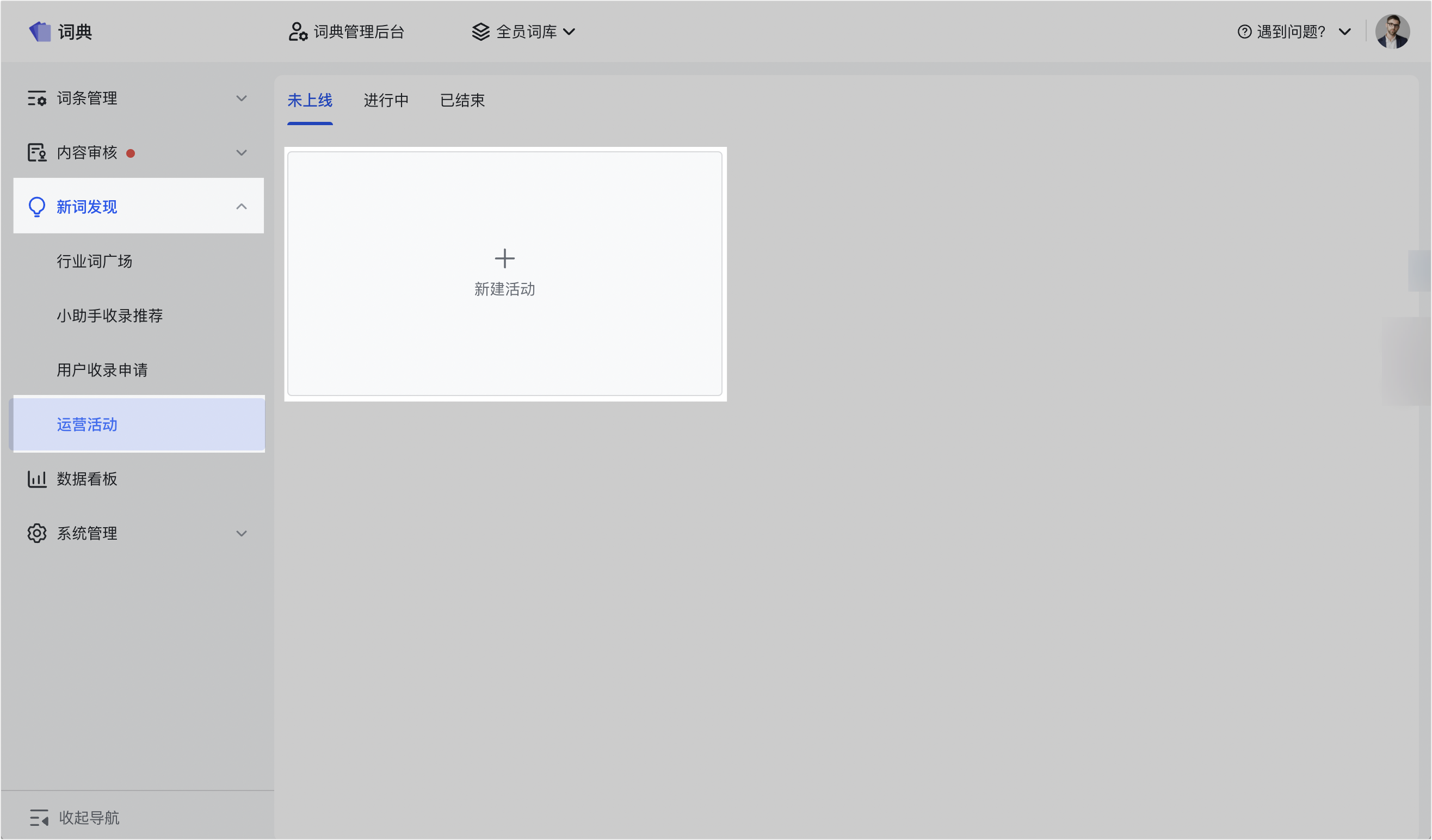Select the 新词发现 lightbulb icon

pyautogui.click(x=36, y=206)
